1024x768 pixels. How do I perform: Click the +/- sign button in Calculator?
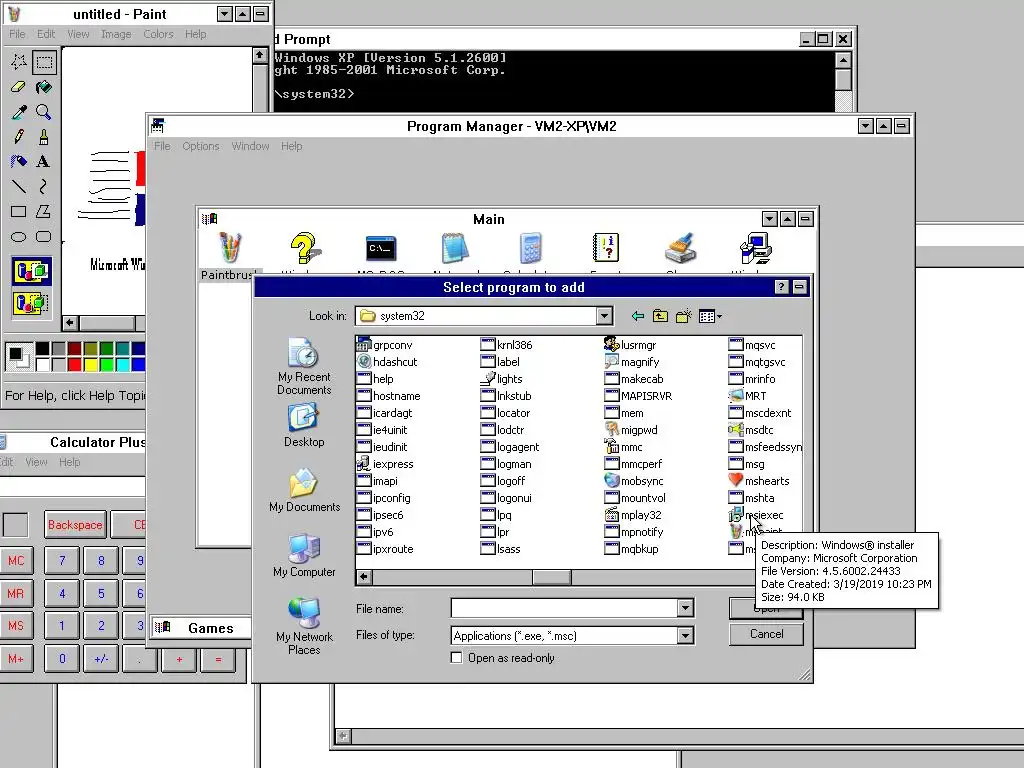[101, 659]
